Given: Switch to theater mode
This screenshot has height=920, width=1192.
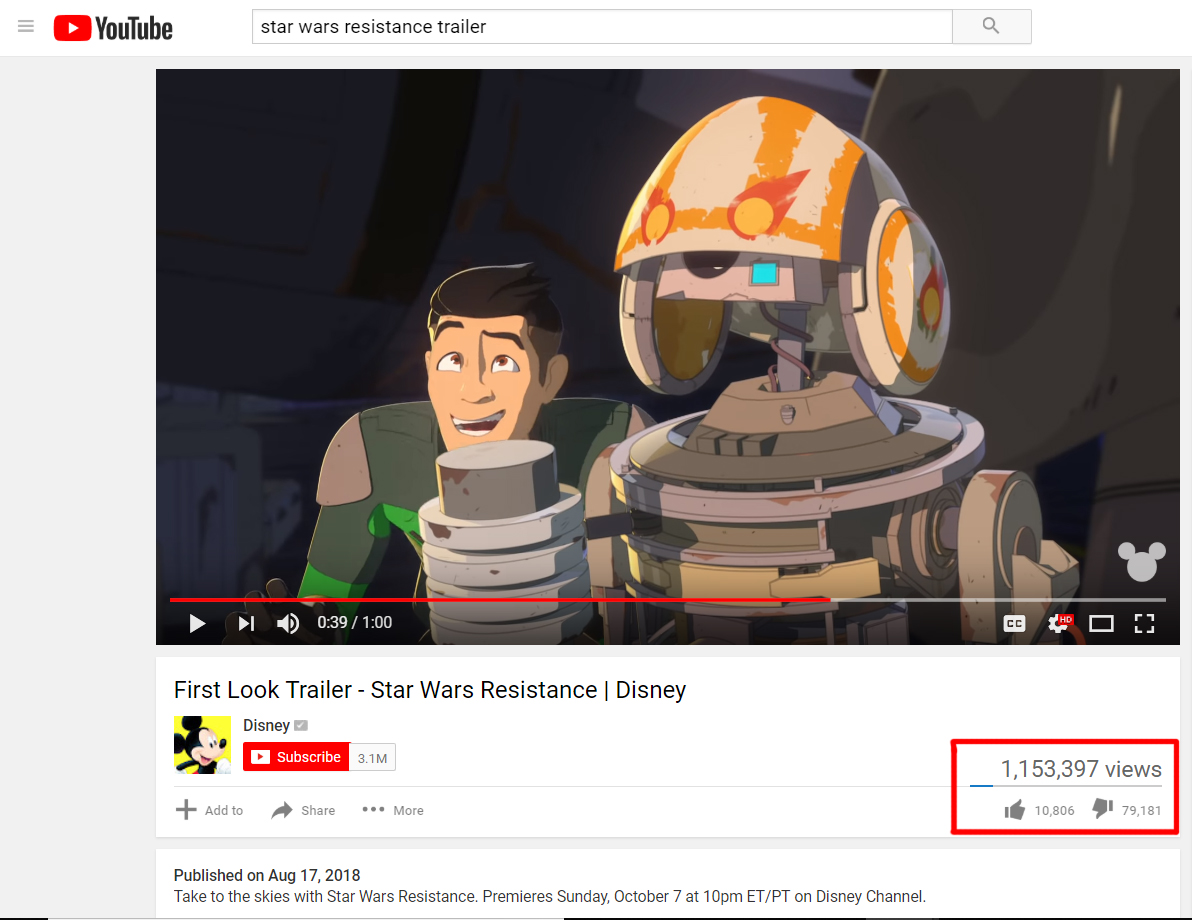Looking at the screenshot, I should pos(1101,624).
